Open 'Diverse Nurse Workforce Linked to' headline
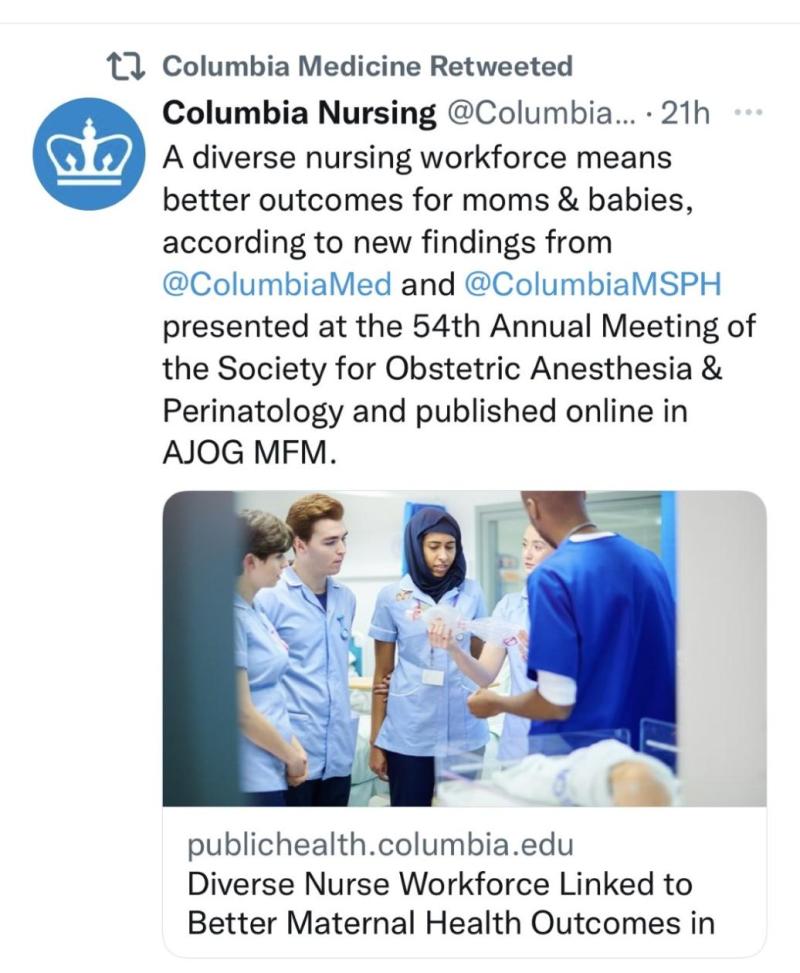 (439, 884)
